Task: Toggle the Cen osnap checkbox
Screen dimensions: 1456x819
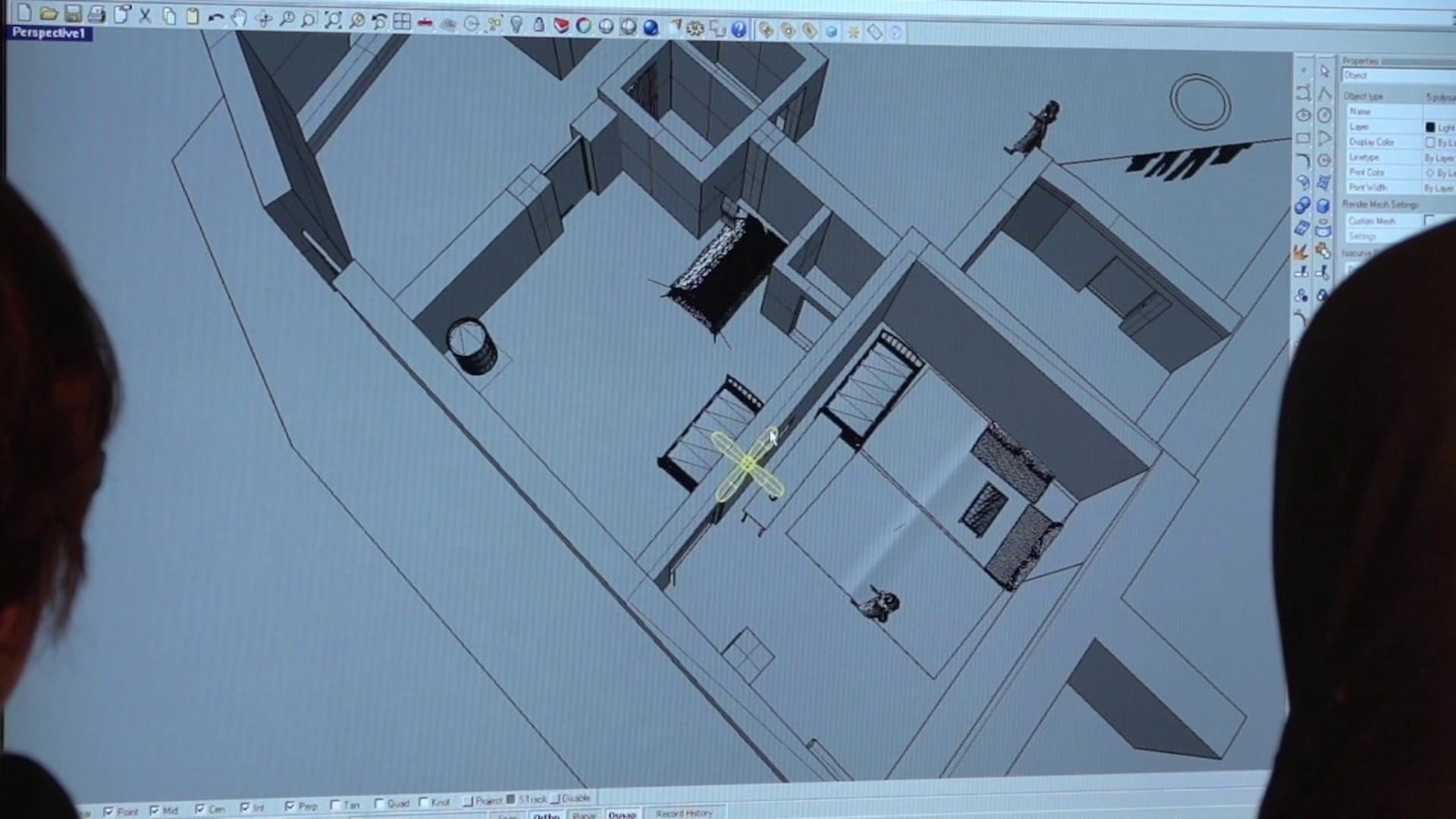Action: tap(199, 810)
